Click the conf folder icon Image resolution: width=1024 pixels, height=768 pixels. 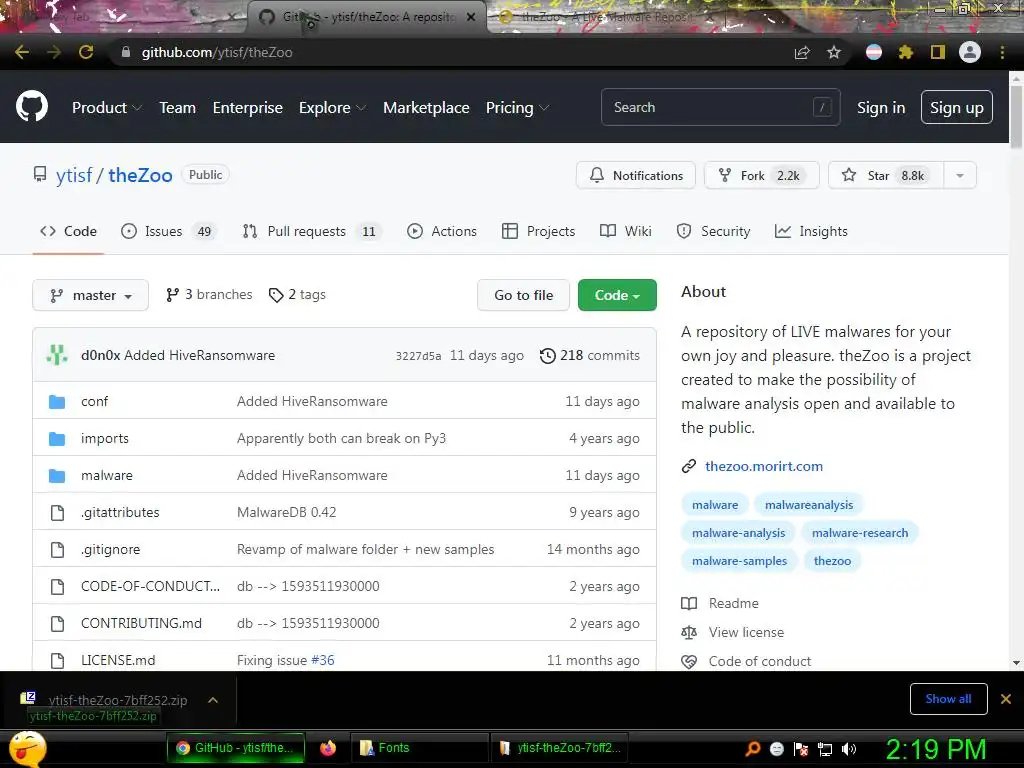(57, 402)
